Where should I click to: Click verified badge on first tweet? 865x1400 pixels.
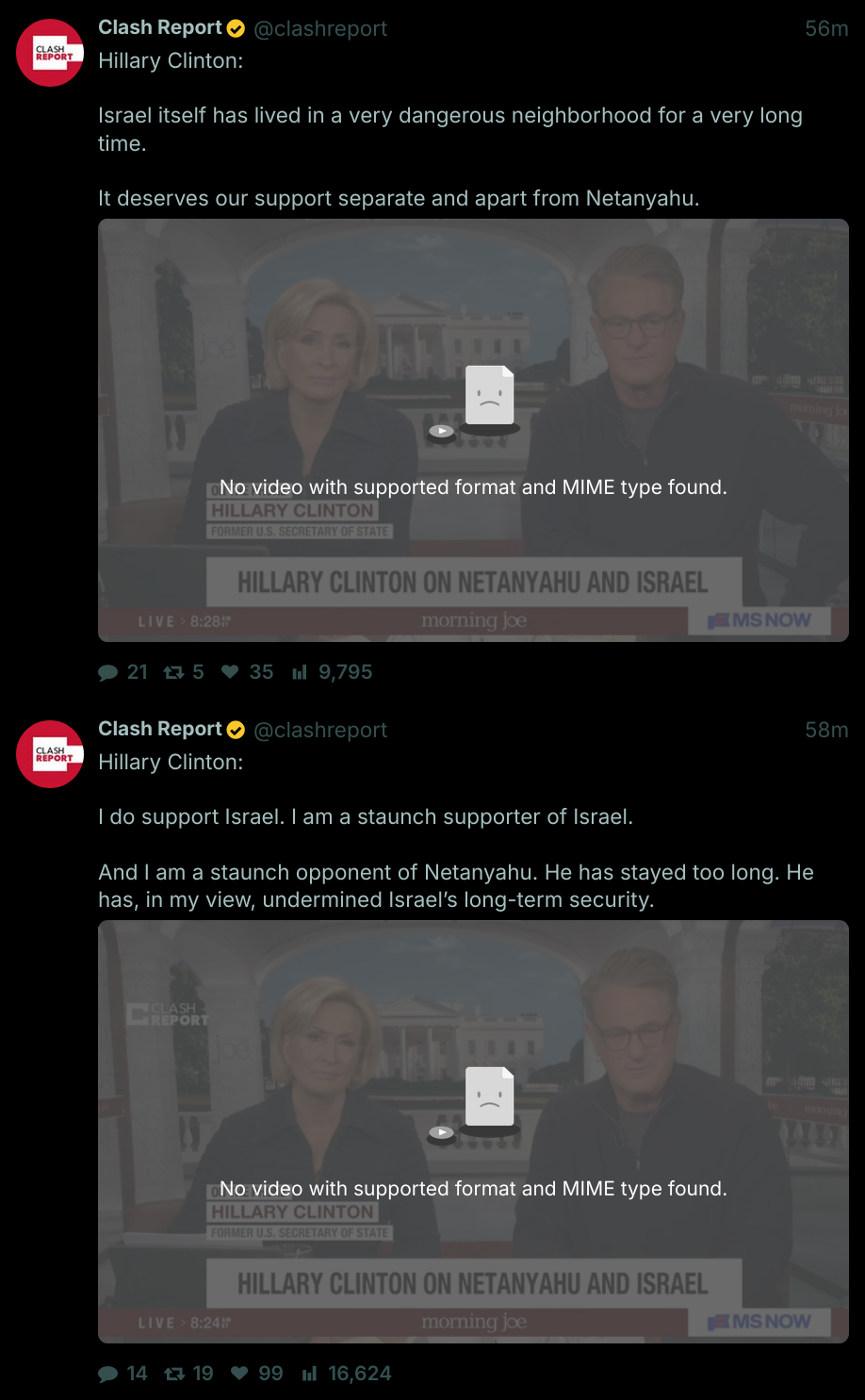tap(237, 29)
